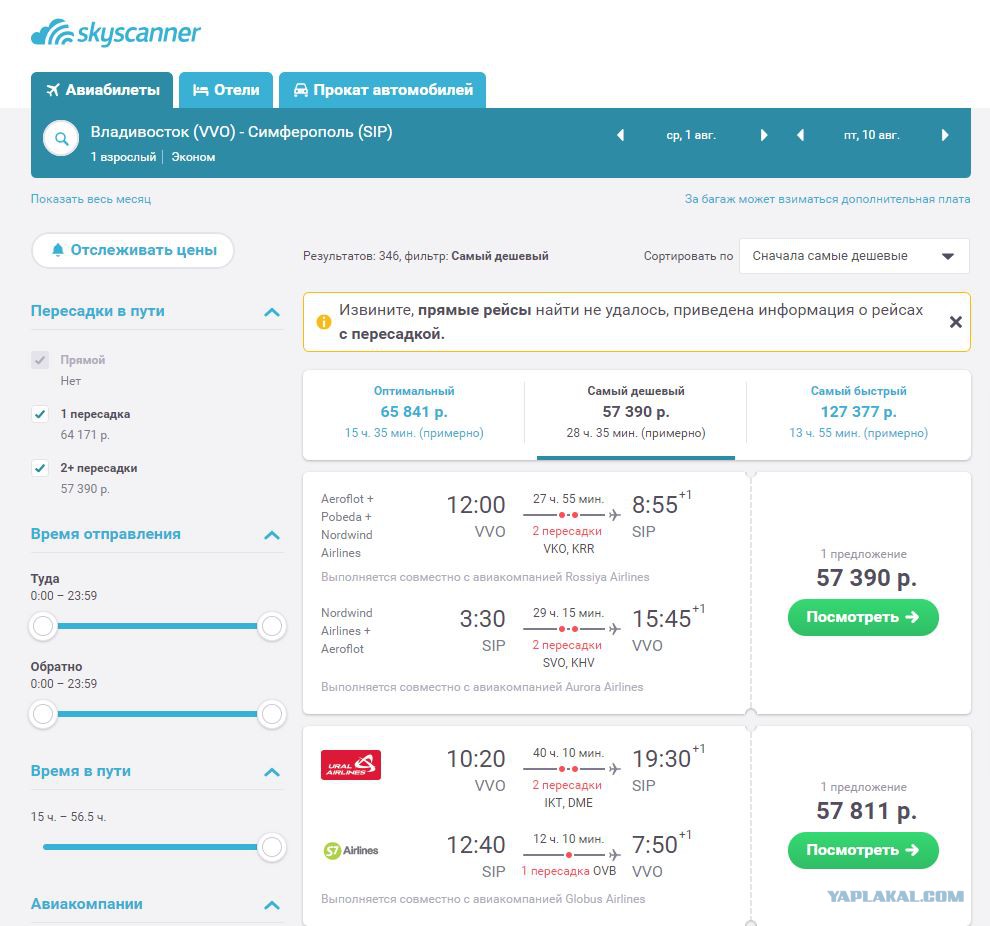Image resolution: width=990 pixels, height=926 pixels.
Task: Switch to the Отели tab
Action: tap(225, 90)
